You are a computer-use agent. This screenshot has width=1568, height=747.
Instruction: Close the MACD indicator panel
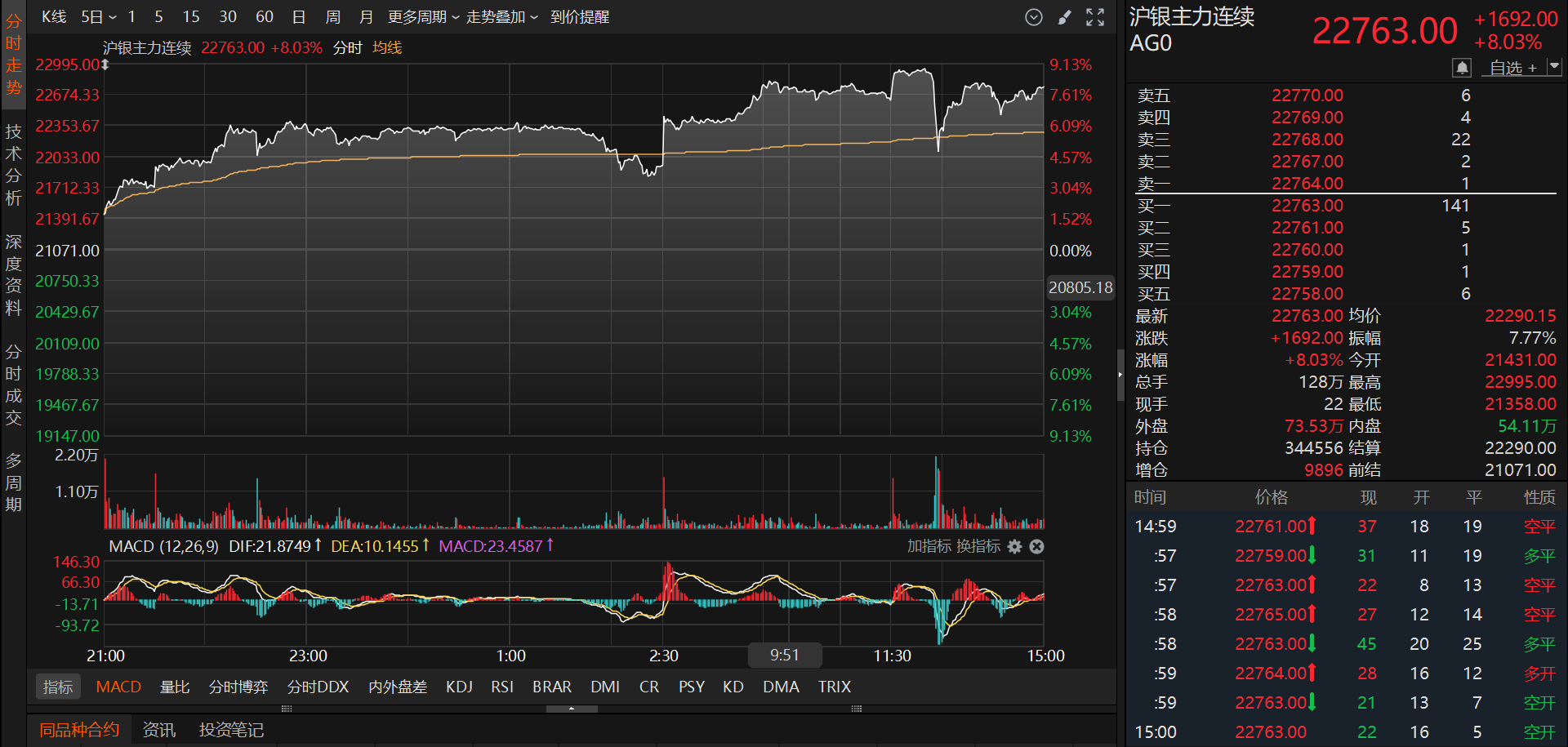[1036, 546]
